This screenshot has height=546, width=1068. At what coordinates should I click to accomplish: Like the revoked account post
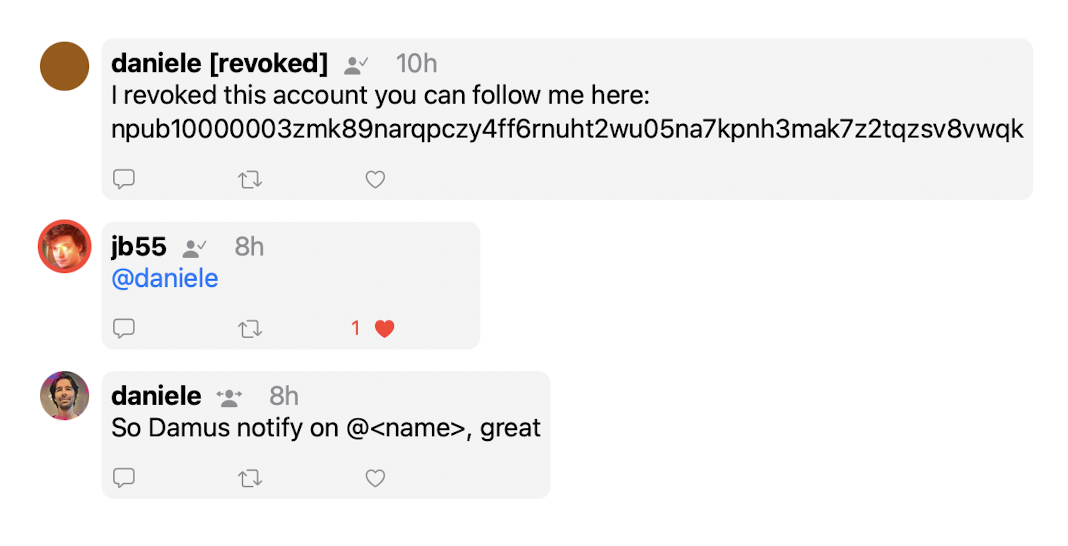click(375, 180)
